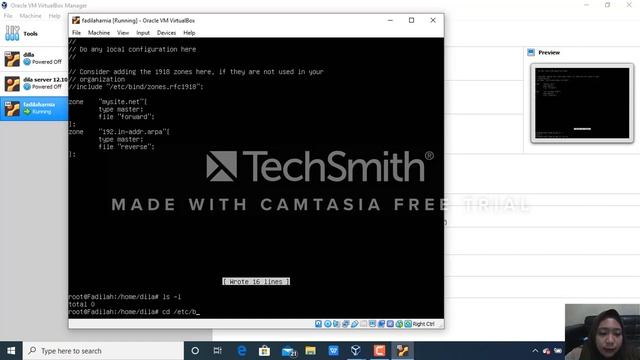Click USB devices icon in VM status bar
Viewport: 640px width, 360px height.
tap(355, 324)
